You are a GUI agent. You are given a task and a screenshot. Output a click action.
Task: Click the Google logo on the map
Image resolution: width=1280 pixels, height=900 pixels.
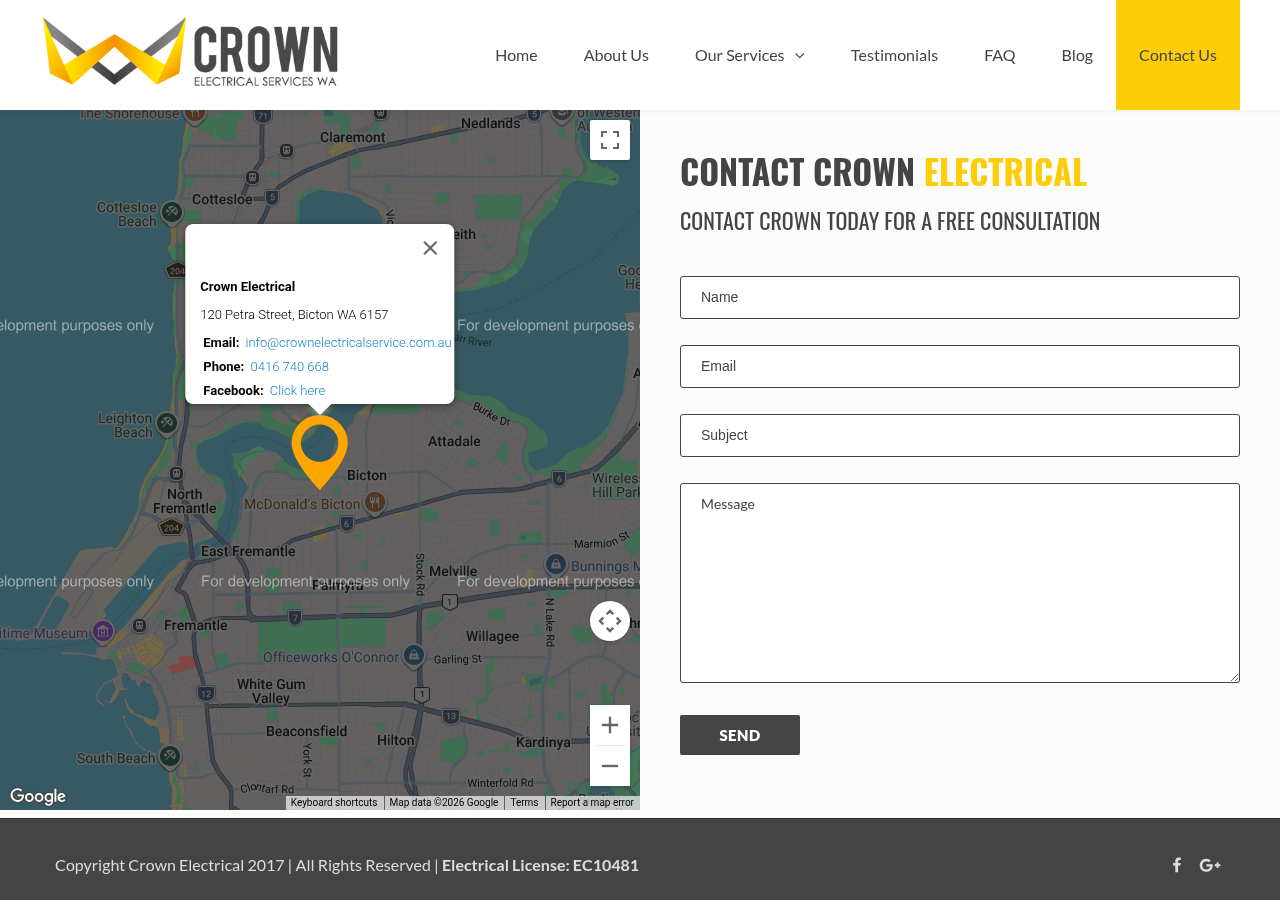point(37,797)
